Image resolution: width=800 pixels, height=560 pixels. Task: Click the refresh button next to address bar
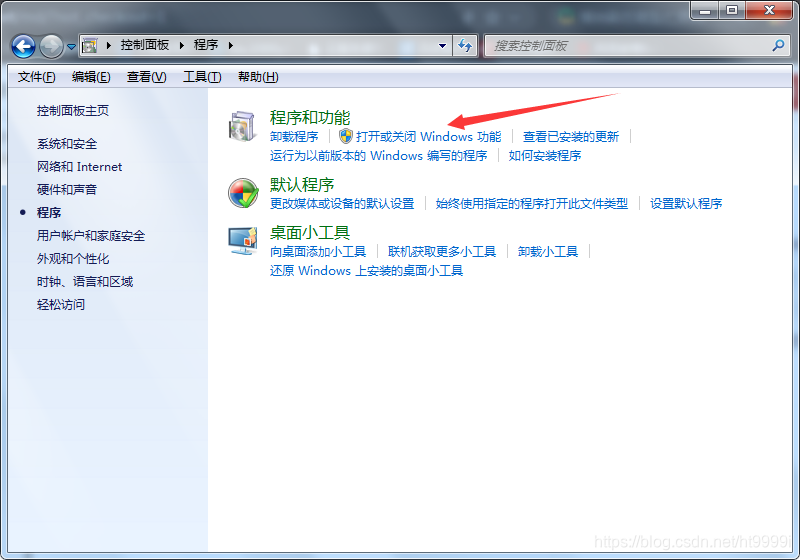[x=465, y=45]
